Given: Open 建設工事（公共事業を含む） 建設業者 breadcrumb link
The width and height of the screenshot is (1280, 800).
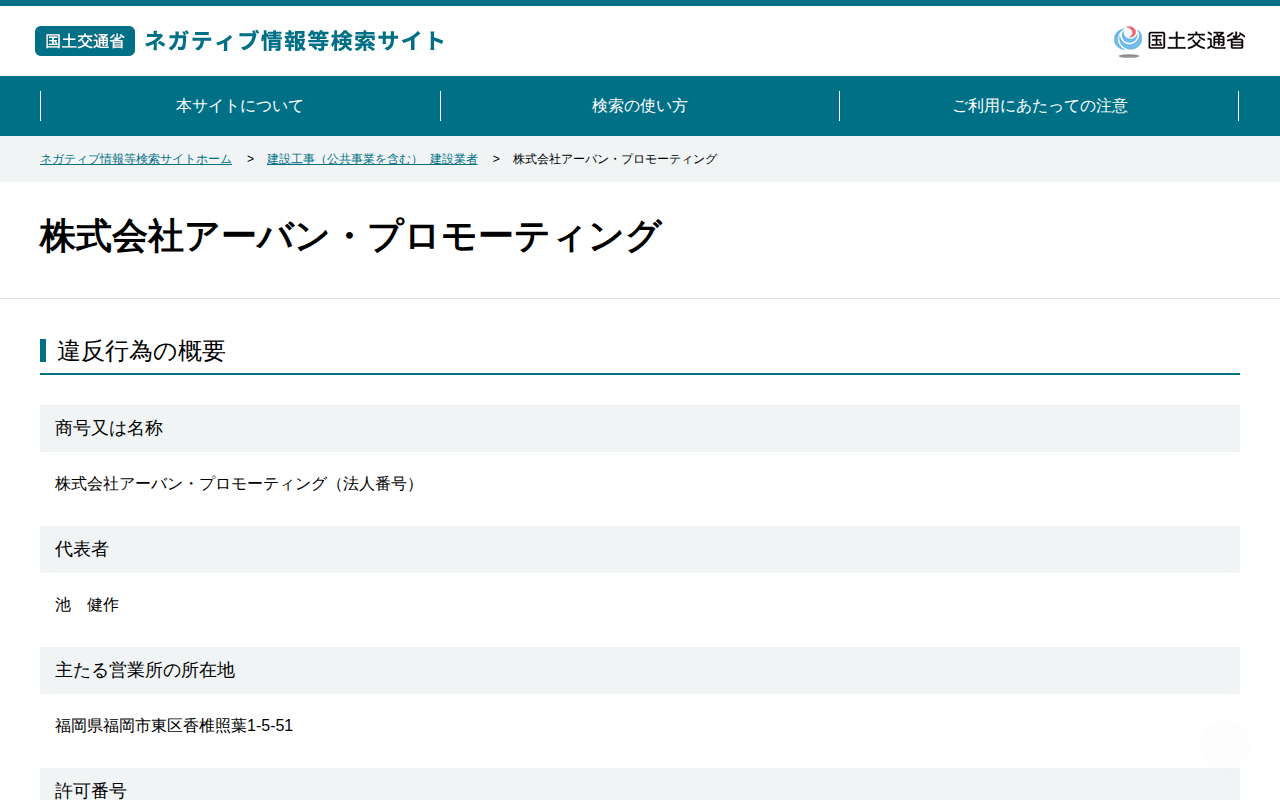Looking at the screenshot, I should (x=372, y=159).
